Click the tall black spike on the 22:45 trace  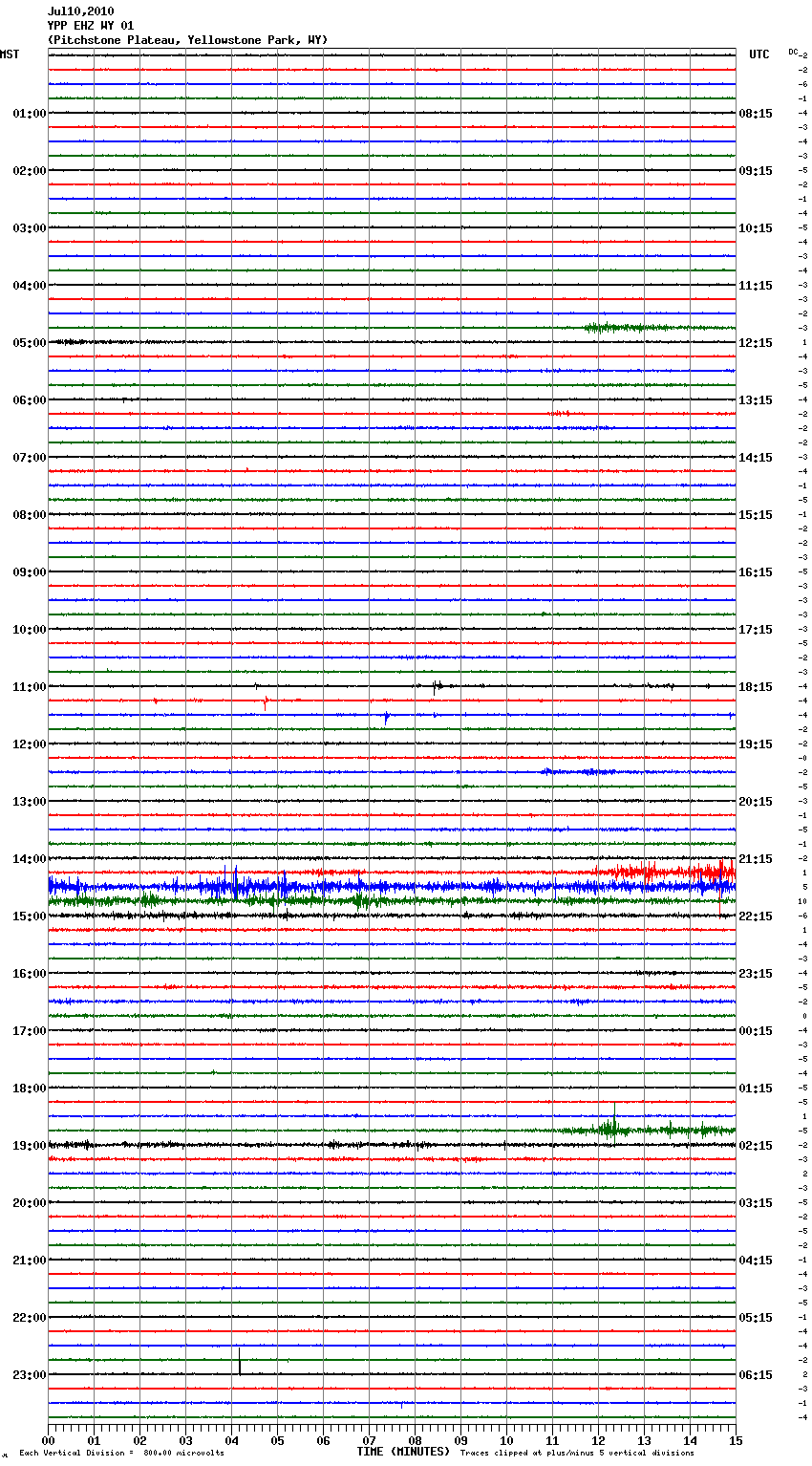(x=239, y=1361)
